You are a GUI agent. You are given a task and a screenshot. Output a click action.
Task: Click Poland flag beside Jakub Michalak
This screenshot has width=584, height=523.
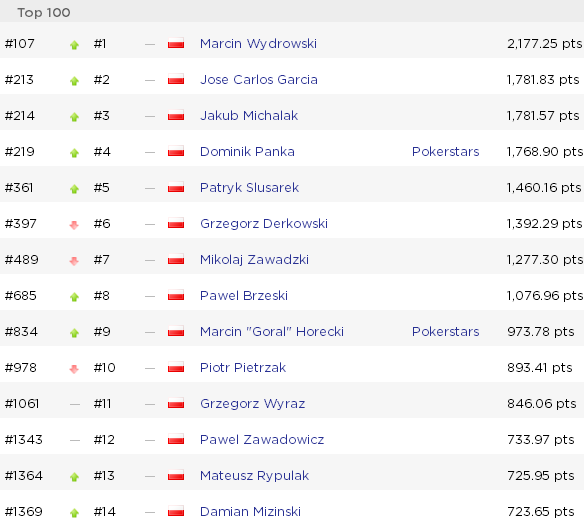176,115
